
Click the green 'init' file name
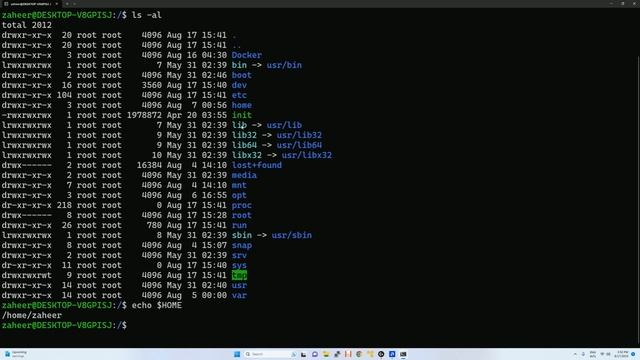pos(242,115)
